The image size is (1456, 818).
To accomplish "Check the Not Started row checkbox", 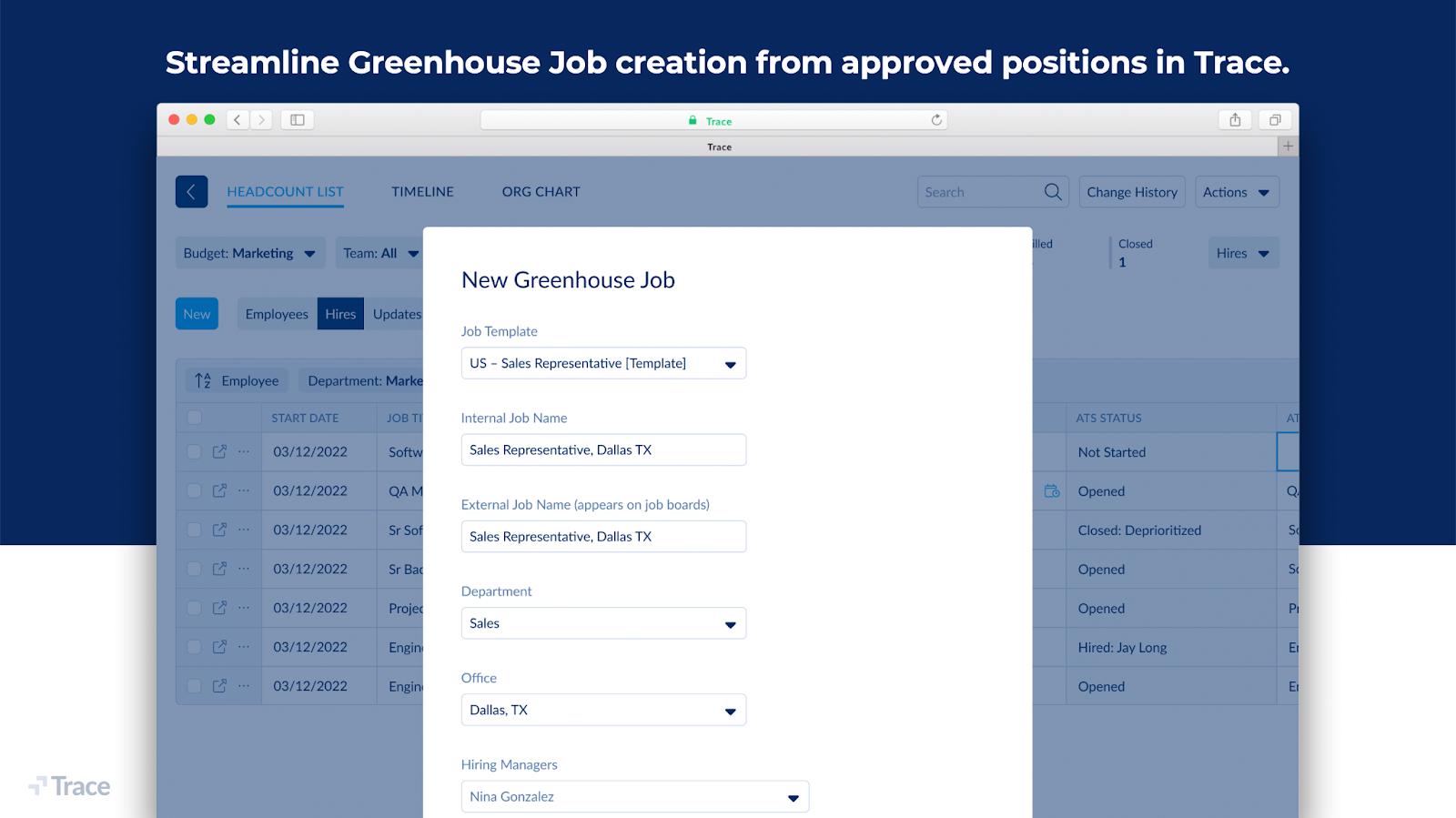I will 194,451.
